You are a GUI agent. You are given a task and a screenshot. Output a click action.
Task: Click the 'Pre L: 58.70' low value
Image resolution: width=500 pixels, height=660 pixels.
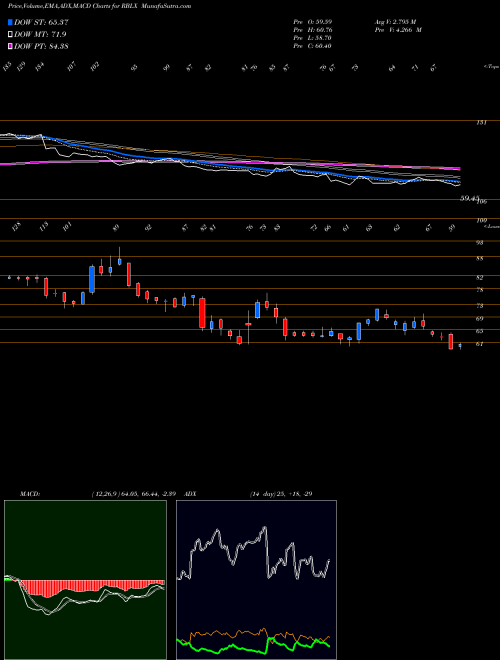coord(312,38)
